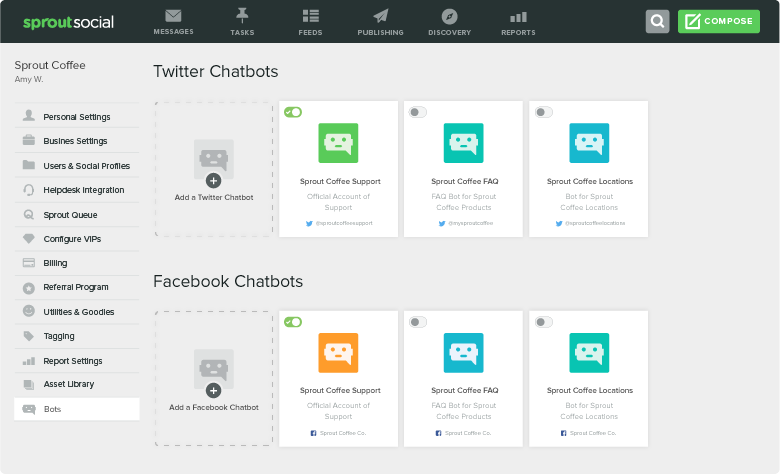The width and height of the screenshot is (780, 475).
Task: Click Add a Twitter Chatbot plus icon
Action: [x=213, y=181]
